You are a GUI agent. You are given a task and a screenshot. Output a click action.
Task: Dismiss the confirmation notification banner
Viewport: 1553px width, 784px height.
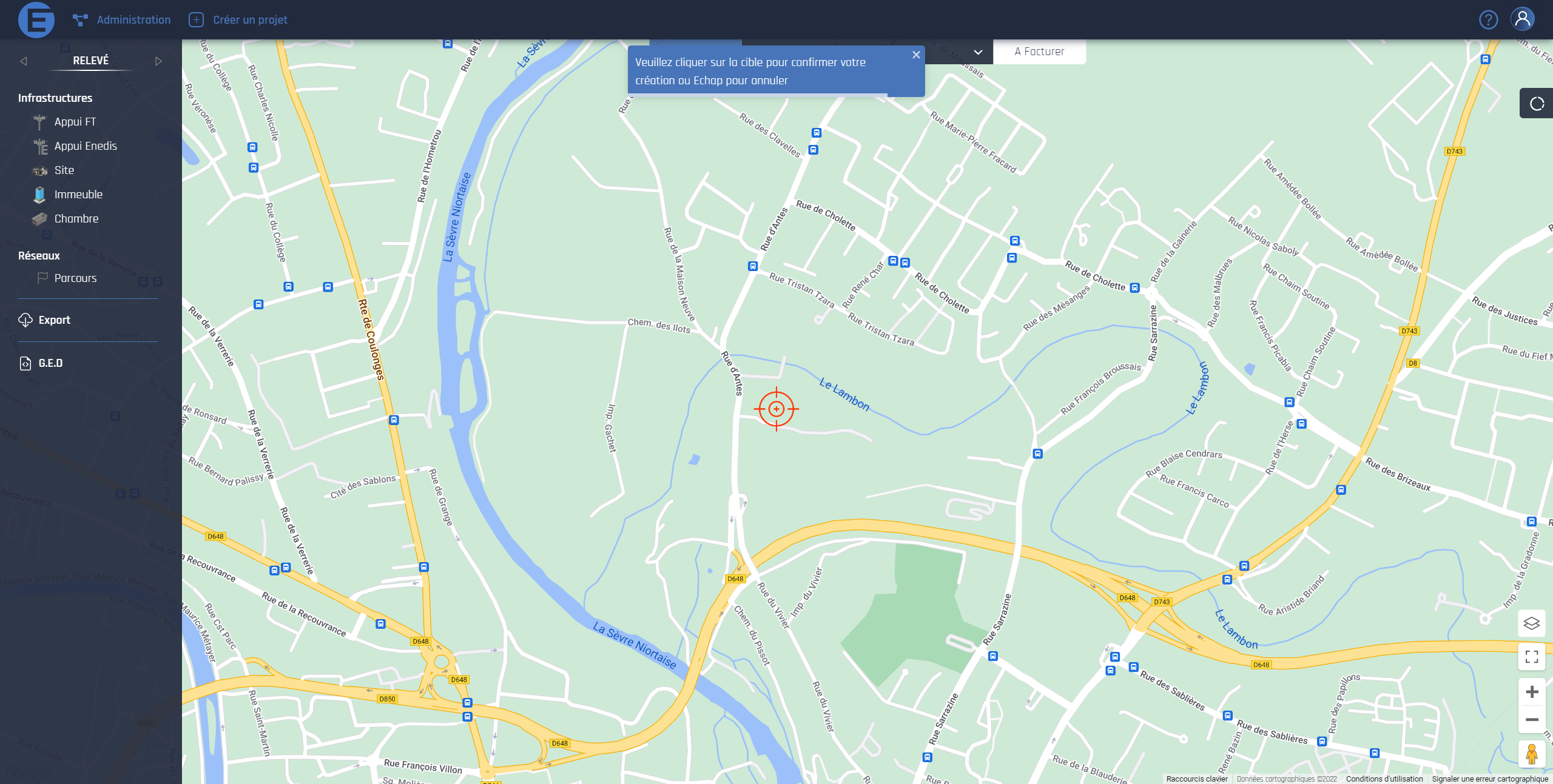click(x=916, y=55)
